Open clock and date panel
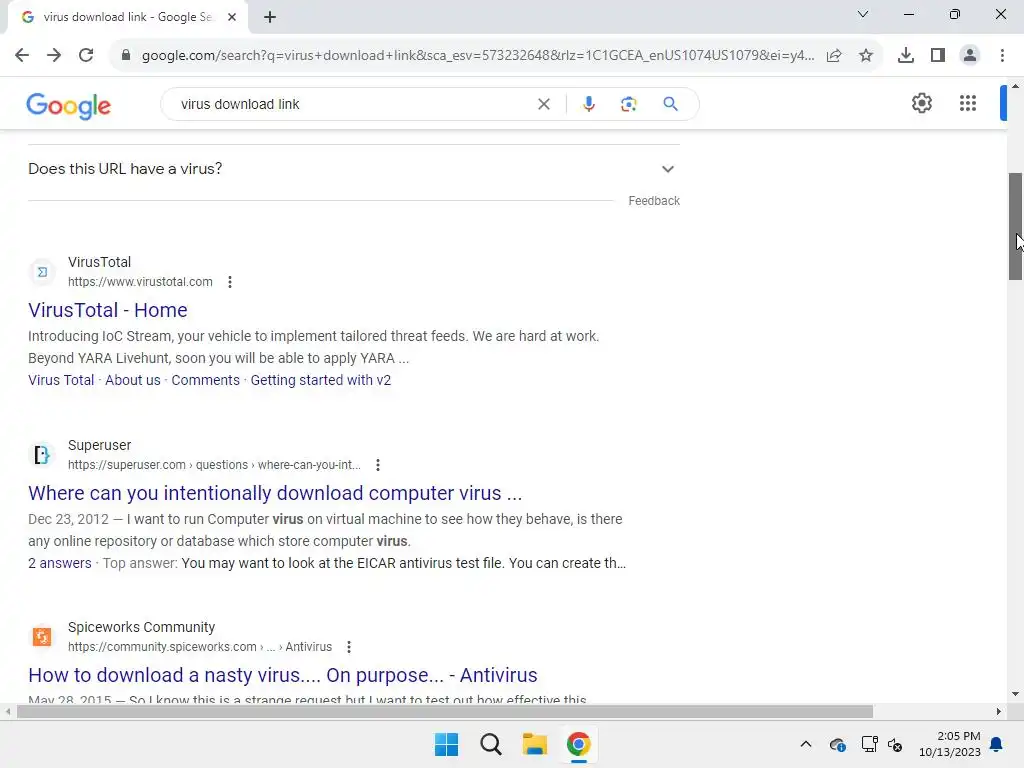Screen dimensions: 1024x768 tap(950, 744)
